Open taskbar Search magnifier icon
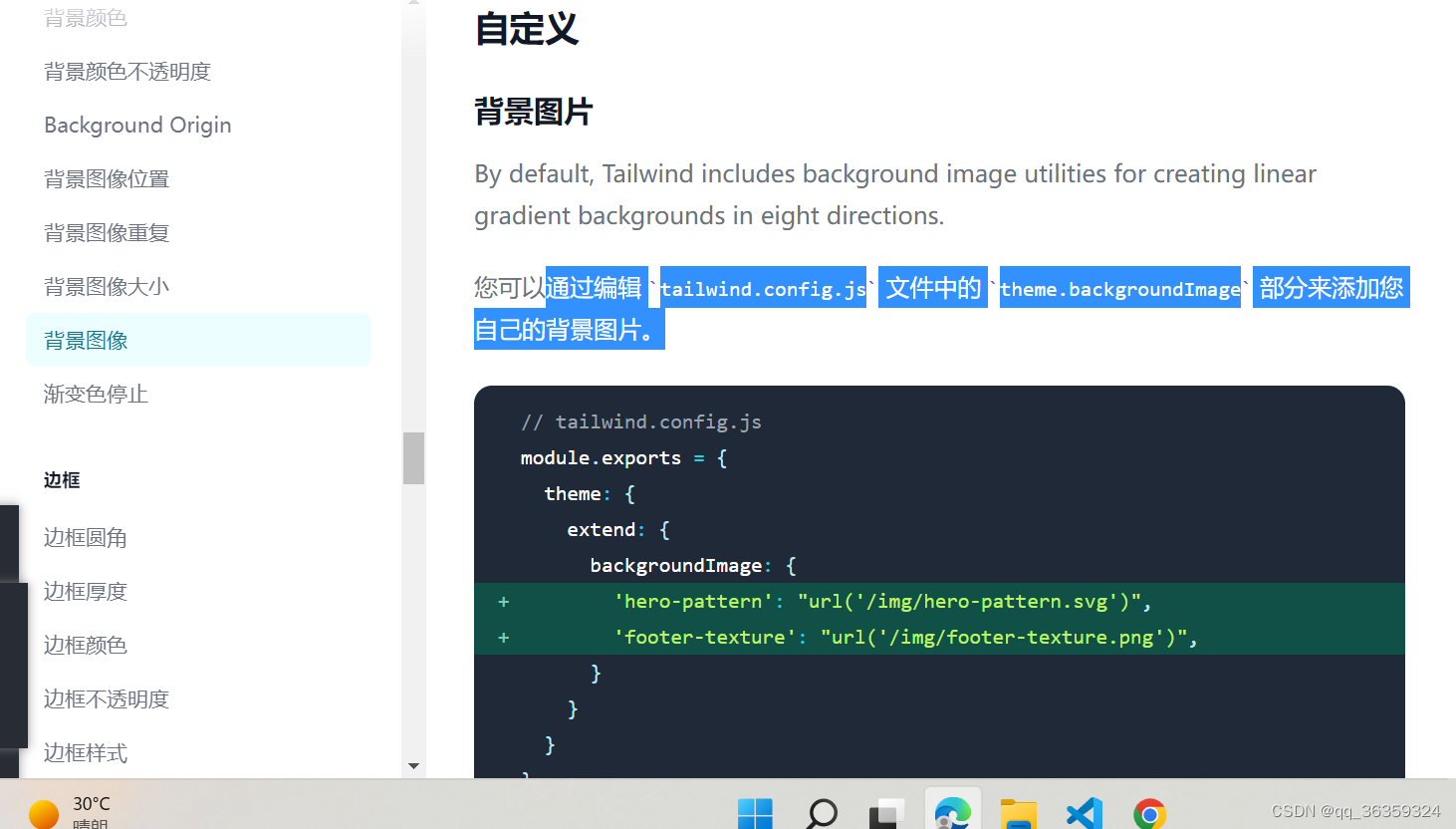This screenshot has height=829, width=1456. [822, 814]
